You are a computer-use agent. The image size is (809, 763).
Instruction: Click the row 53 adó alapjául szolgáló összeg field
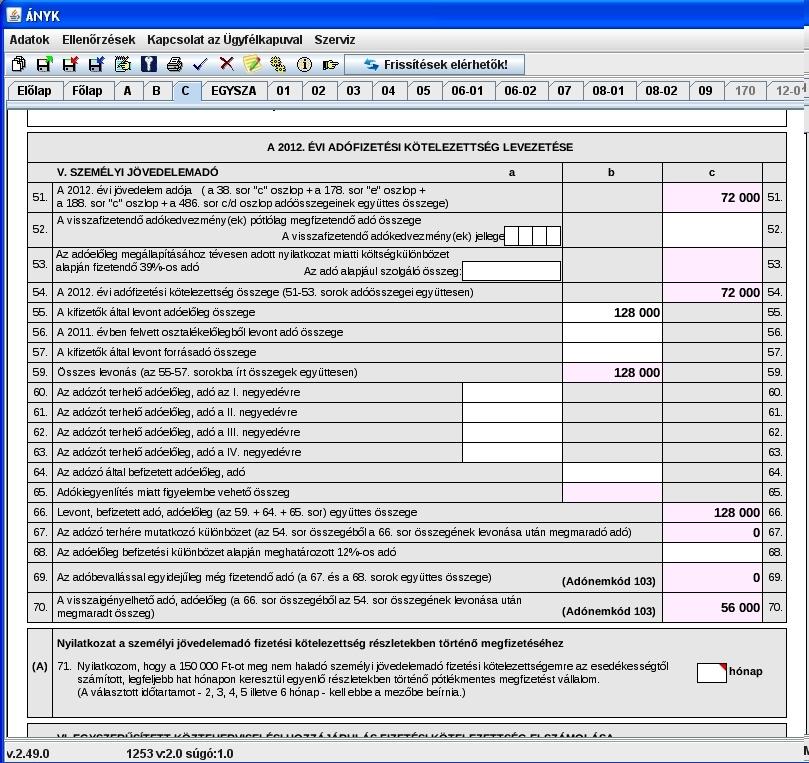[511, 271]
